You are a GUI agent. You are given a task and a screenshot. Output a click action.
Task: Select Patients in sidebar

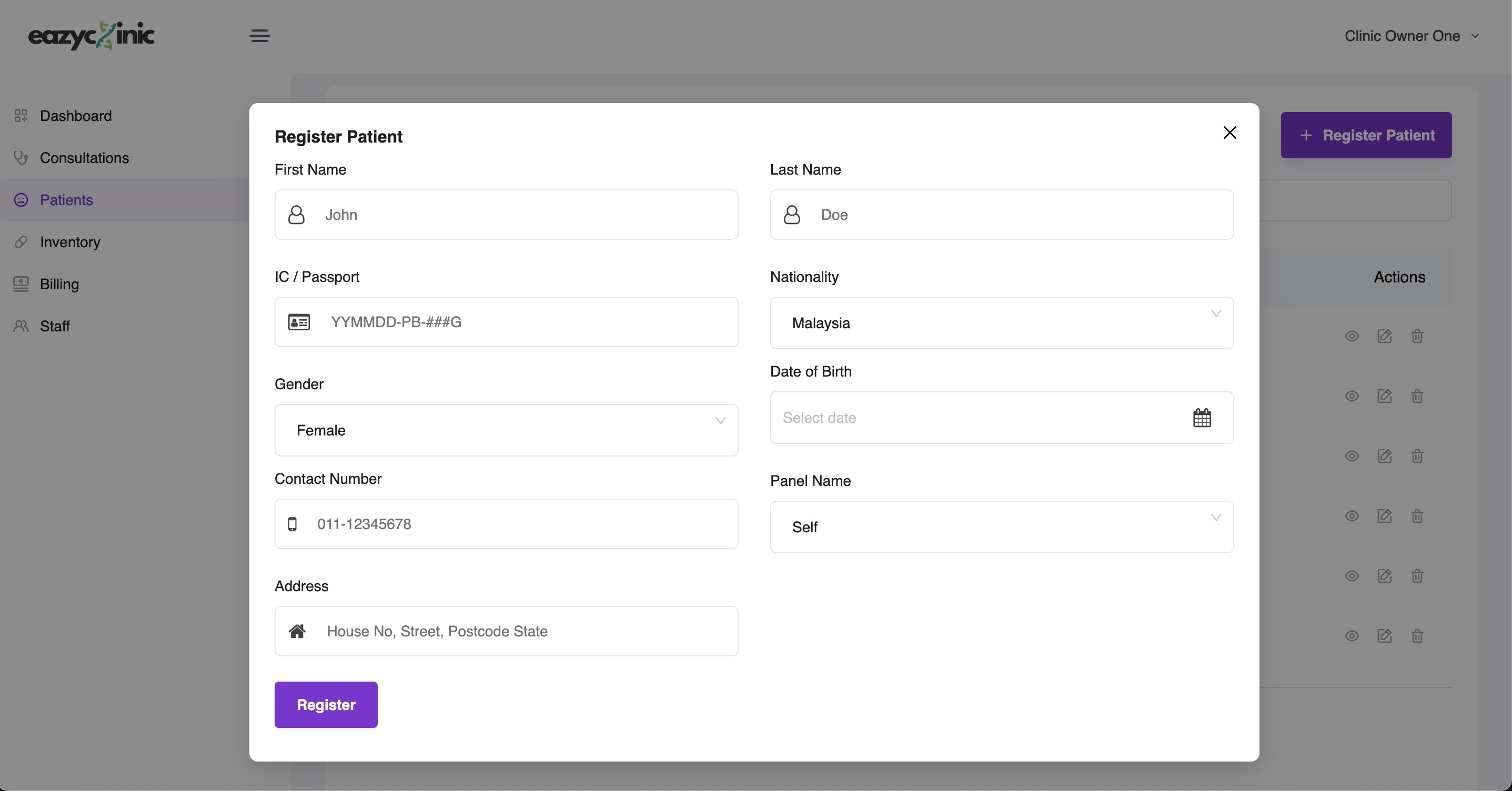tap(125, 199)
